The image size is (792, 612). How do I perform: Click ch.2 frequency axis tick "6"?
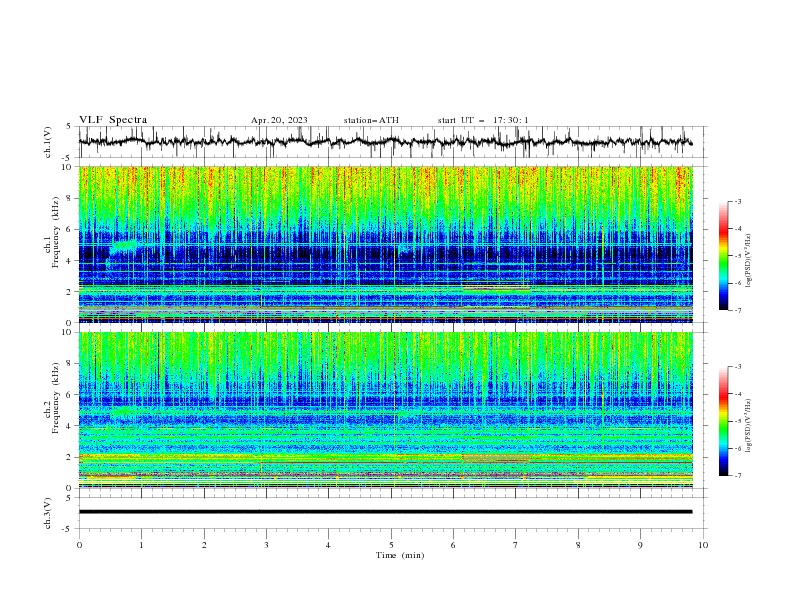pos(69,394)
